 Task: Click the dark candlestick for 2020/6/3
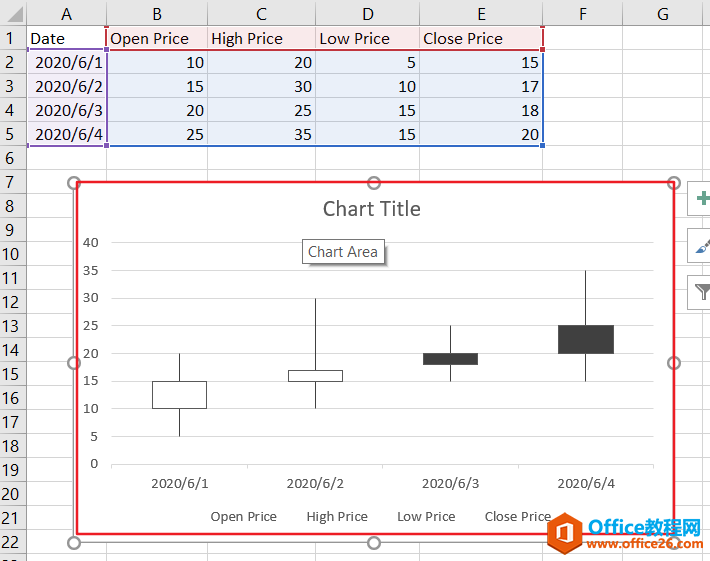coord(451,359)
